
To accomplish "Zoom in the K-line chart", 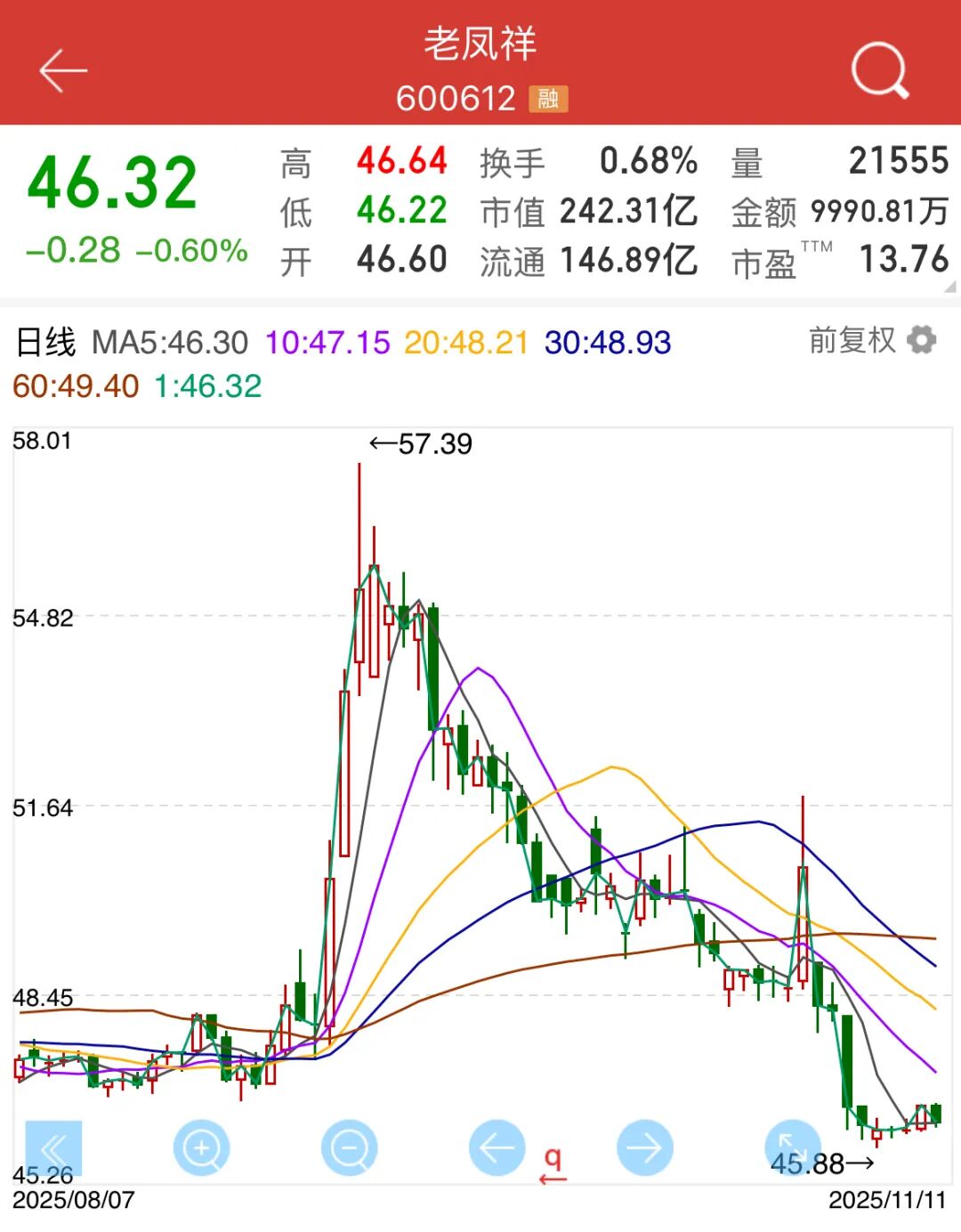I will click(202, 1148).
